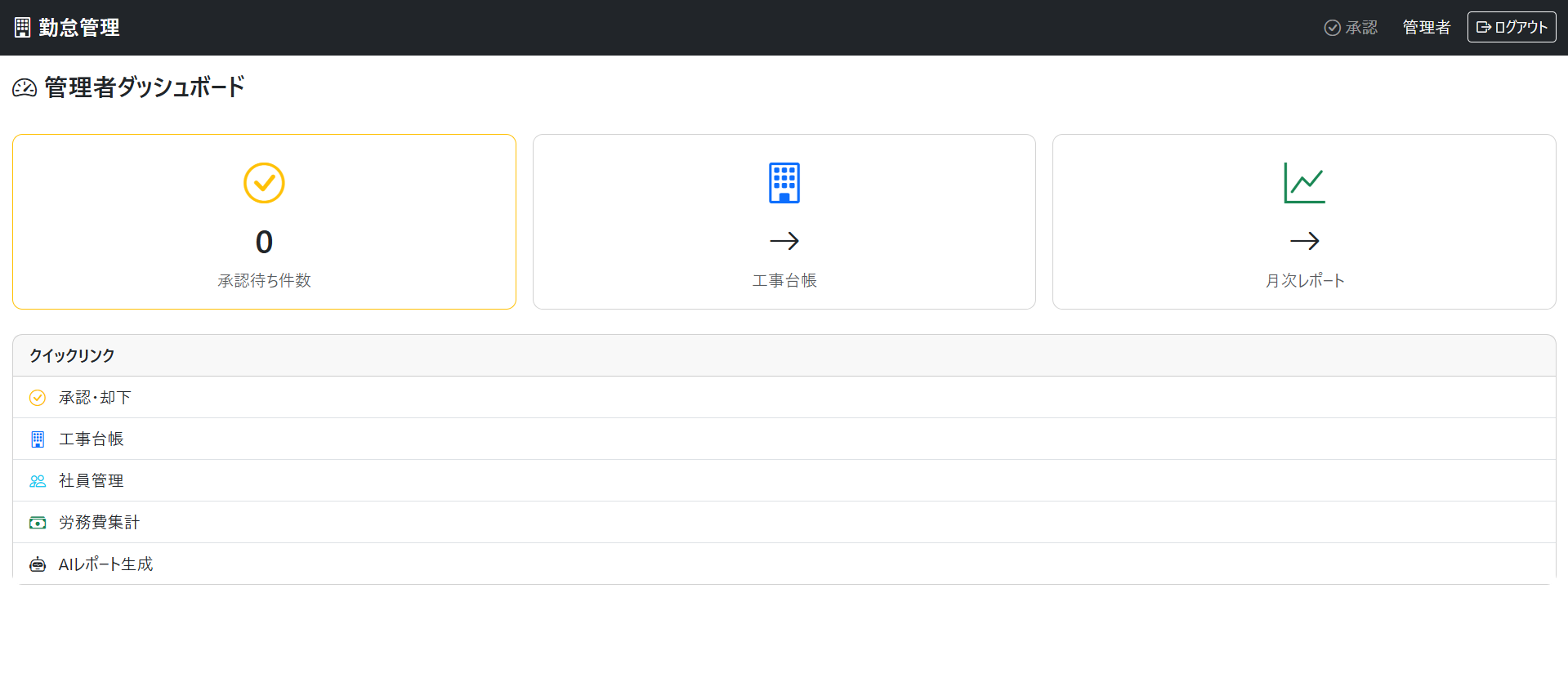
Task: Click the building icon in the navbar brand
Action: tap(23, 28)
